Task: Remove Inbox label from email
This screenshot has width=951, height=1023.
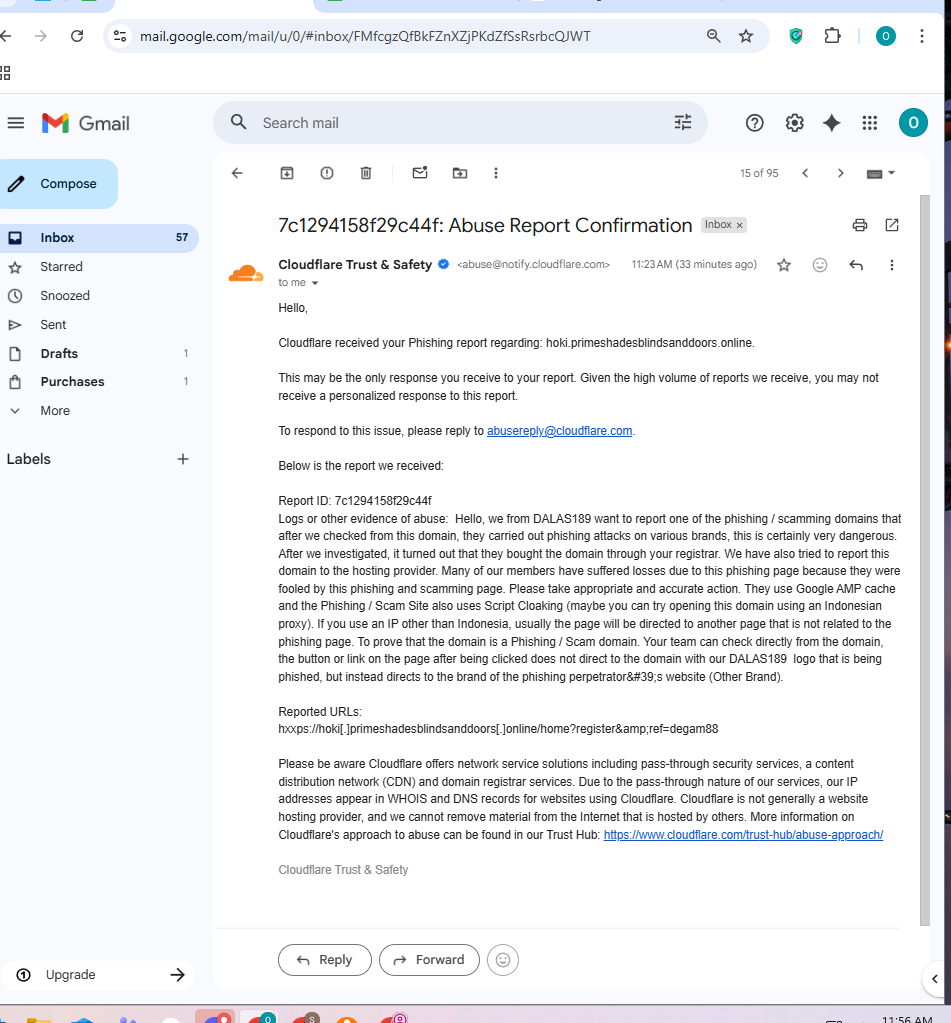Action: click(x=740, y=225)
